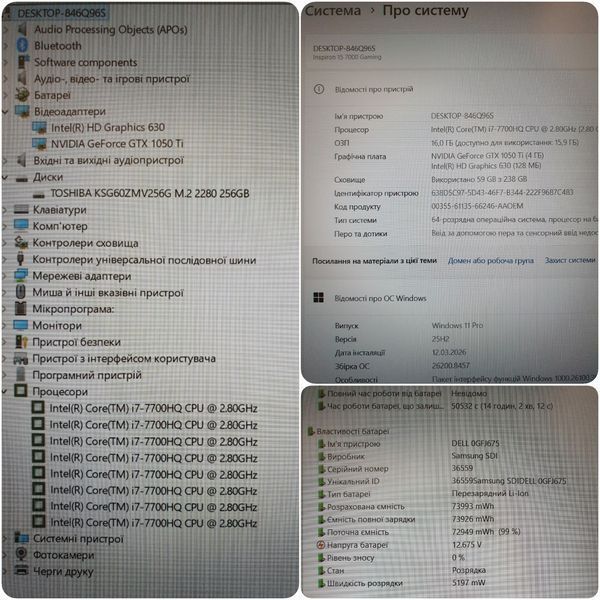Select the first Intel Core i7-7700HQ processor entry
The height and width of the screenshot is (600, 600).
pyautogui.click(x=153, y=408)
